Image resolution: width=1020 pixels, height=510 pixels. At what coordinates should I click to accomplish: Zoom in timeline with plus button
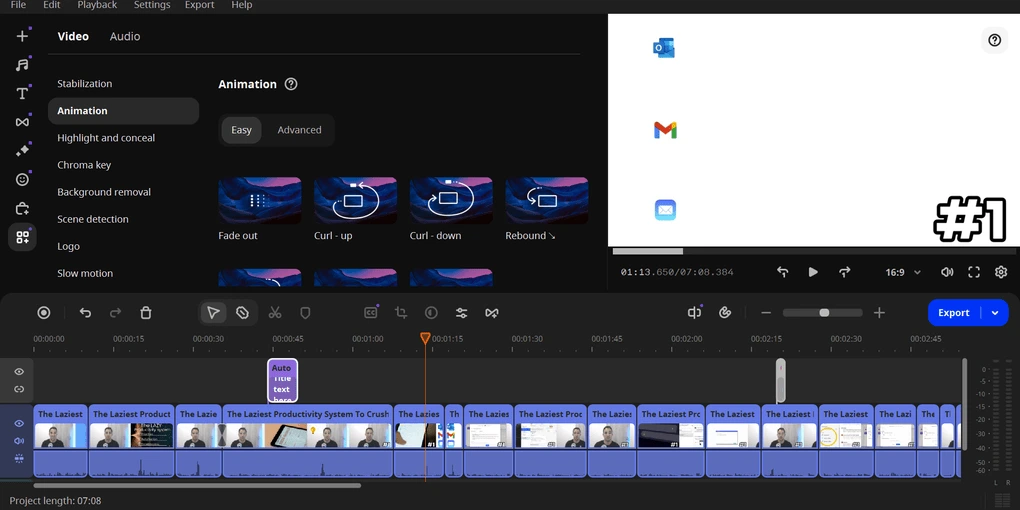pos(879,313)
